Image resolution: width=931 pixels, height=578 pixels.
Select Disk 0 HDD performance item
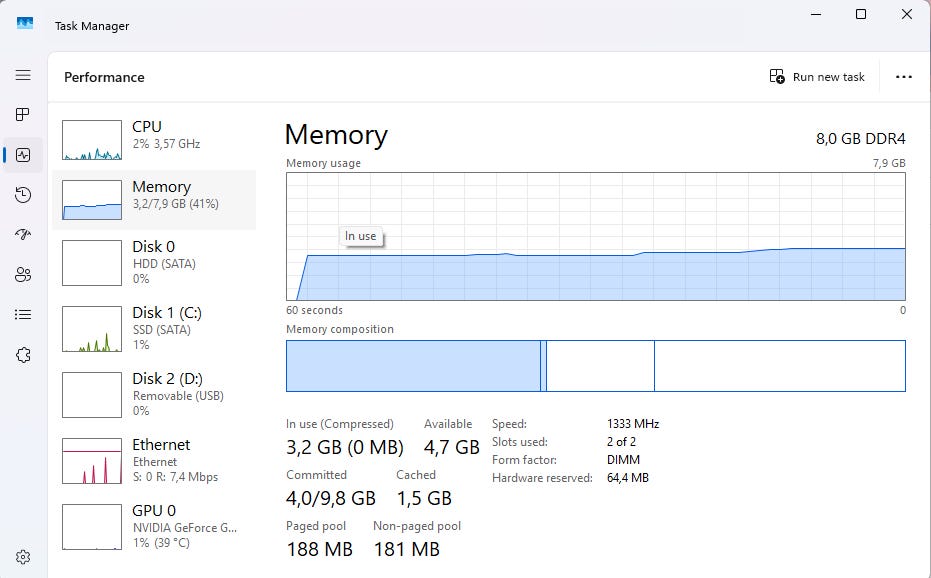tap(154, 263)
